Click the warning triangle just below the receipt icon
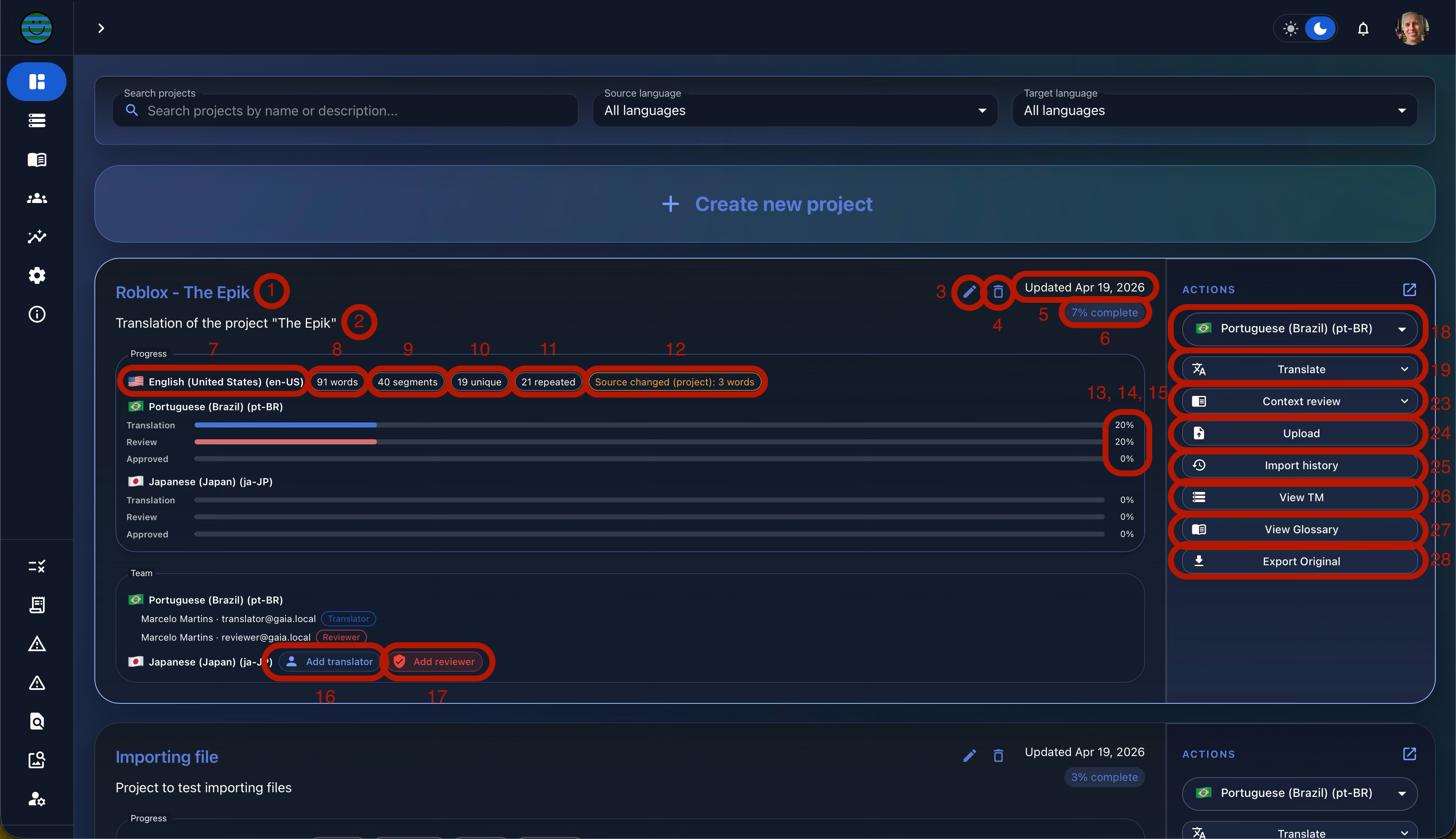This screenshot has width=1456, height=839. 37,644
